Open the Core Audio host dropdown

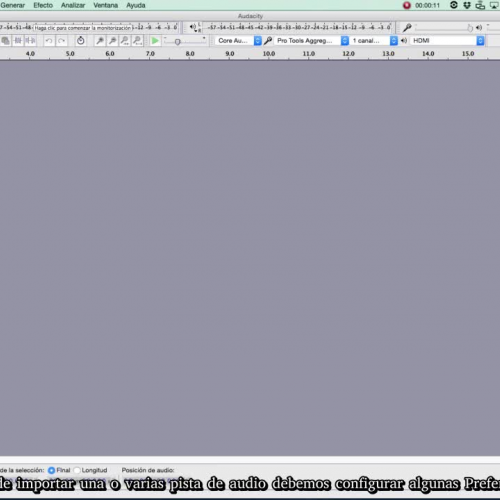tap(238, 41)
